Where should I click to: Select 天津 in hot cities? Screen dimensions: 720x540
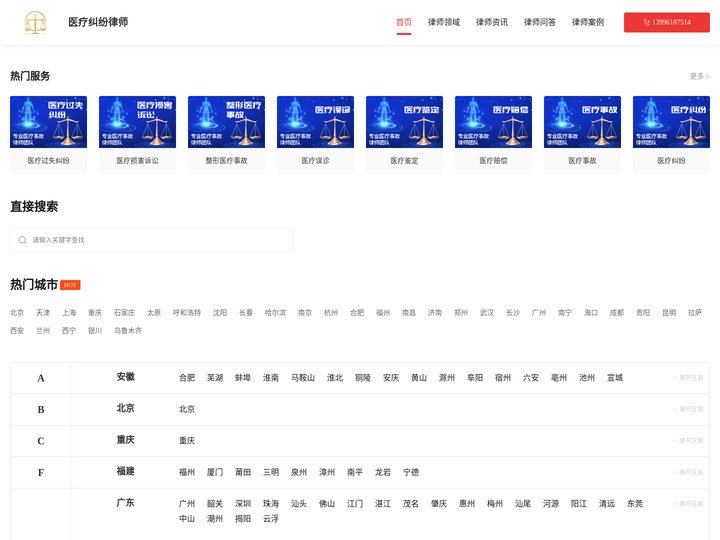click(43, 313)
